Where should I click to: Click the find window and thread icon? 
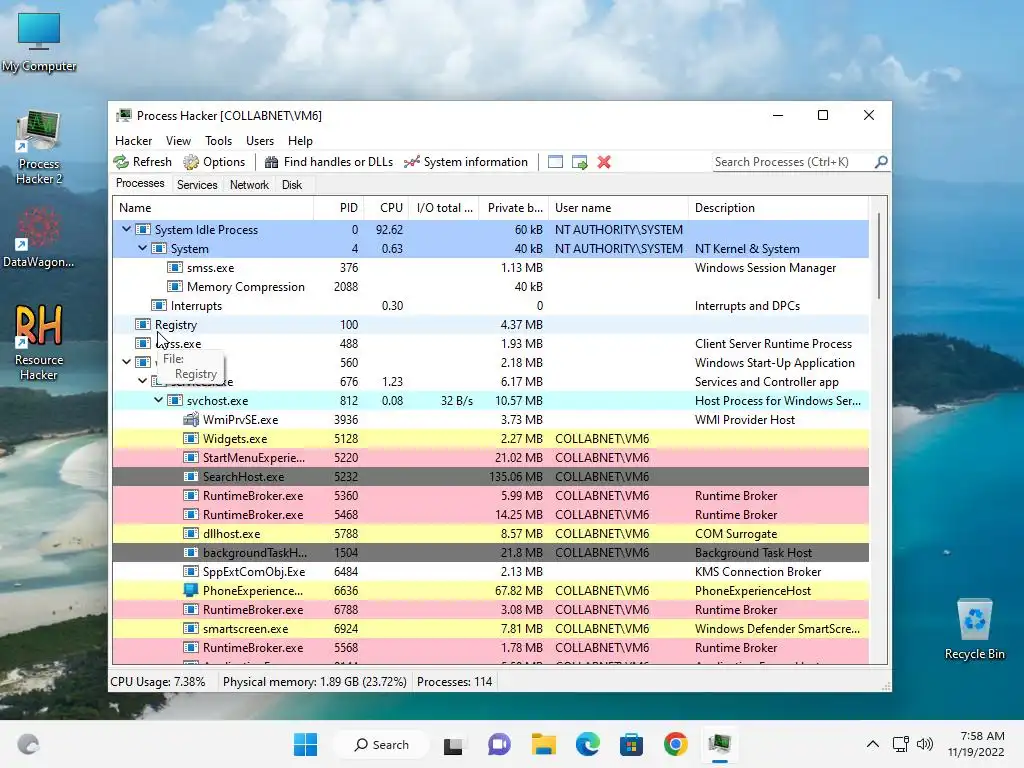[579, 162]
